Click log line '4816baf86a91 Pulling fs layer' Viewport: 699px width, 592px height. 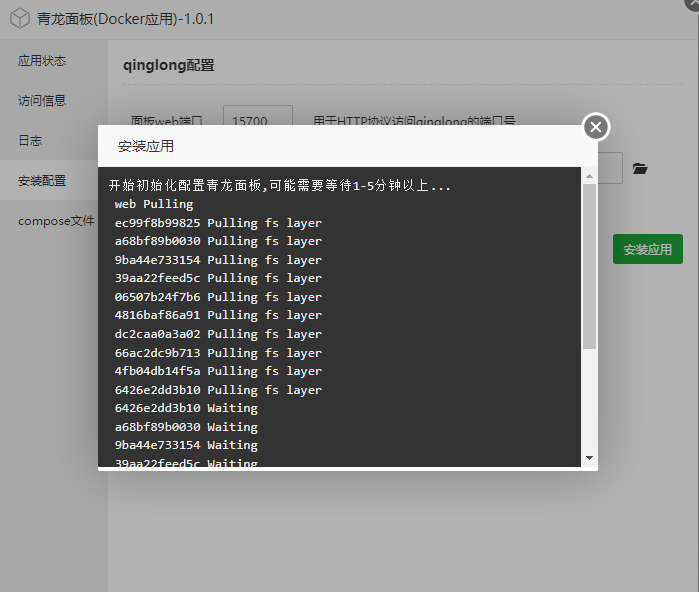(218, 315)
